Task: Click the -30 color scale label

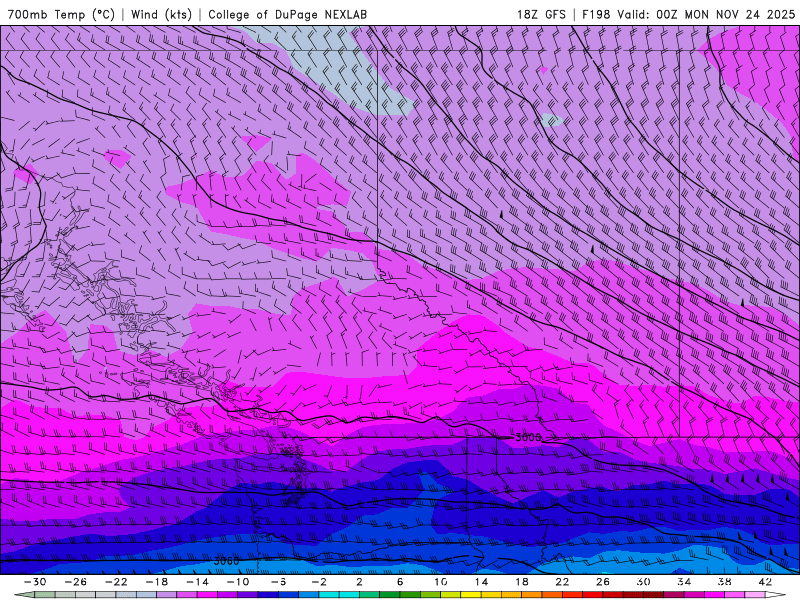Action: point(35,582)
